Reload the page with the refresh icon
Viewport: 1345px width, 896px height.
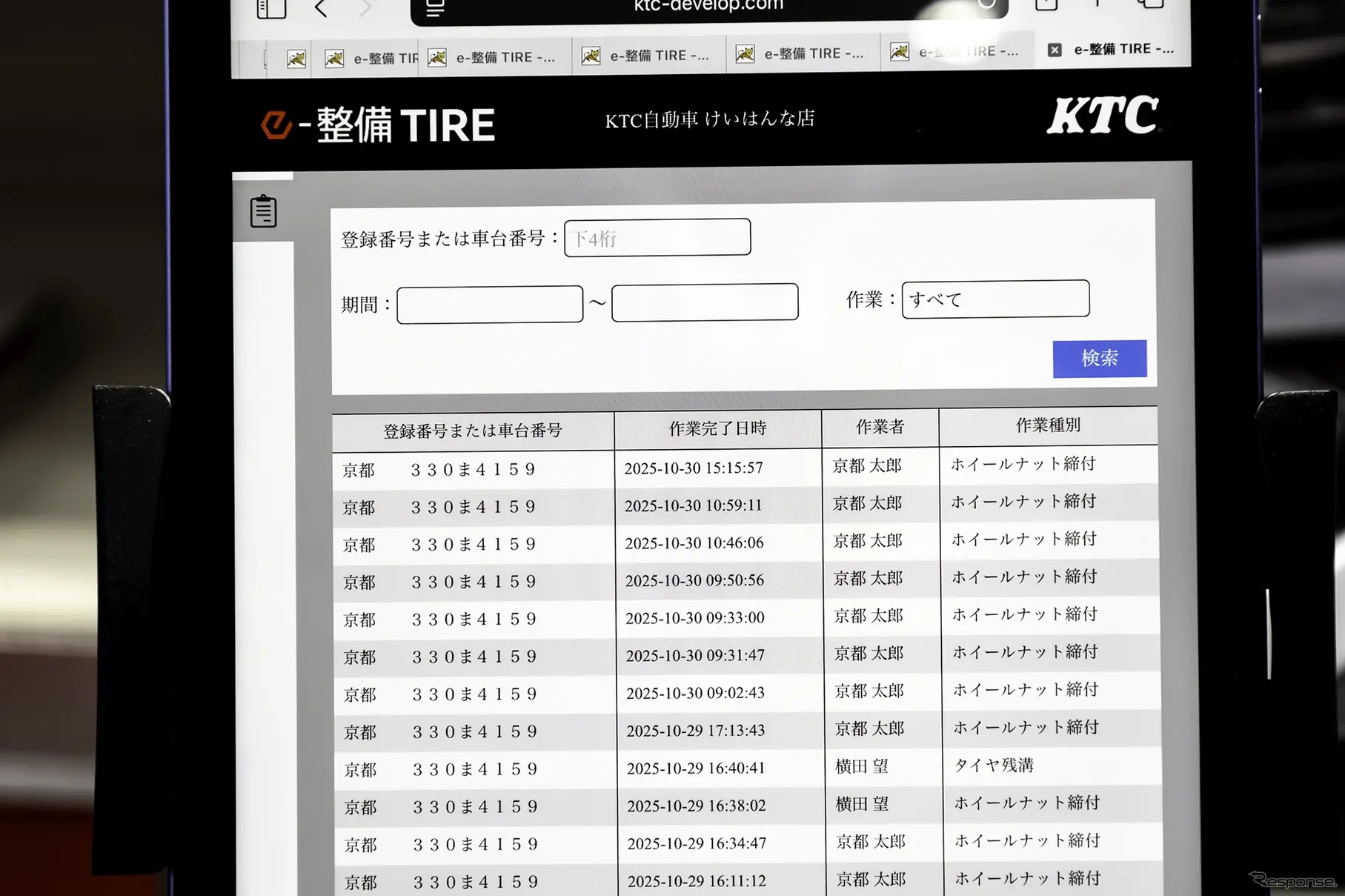coord(986,4)
